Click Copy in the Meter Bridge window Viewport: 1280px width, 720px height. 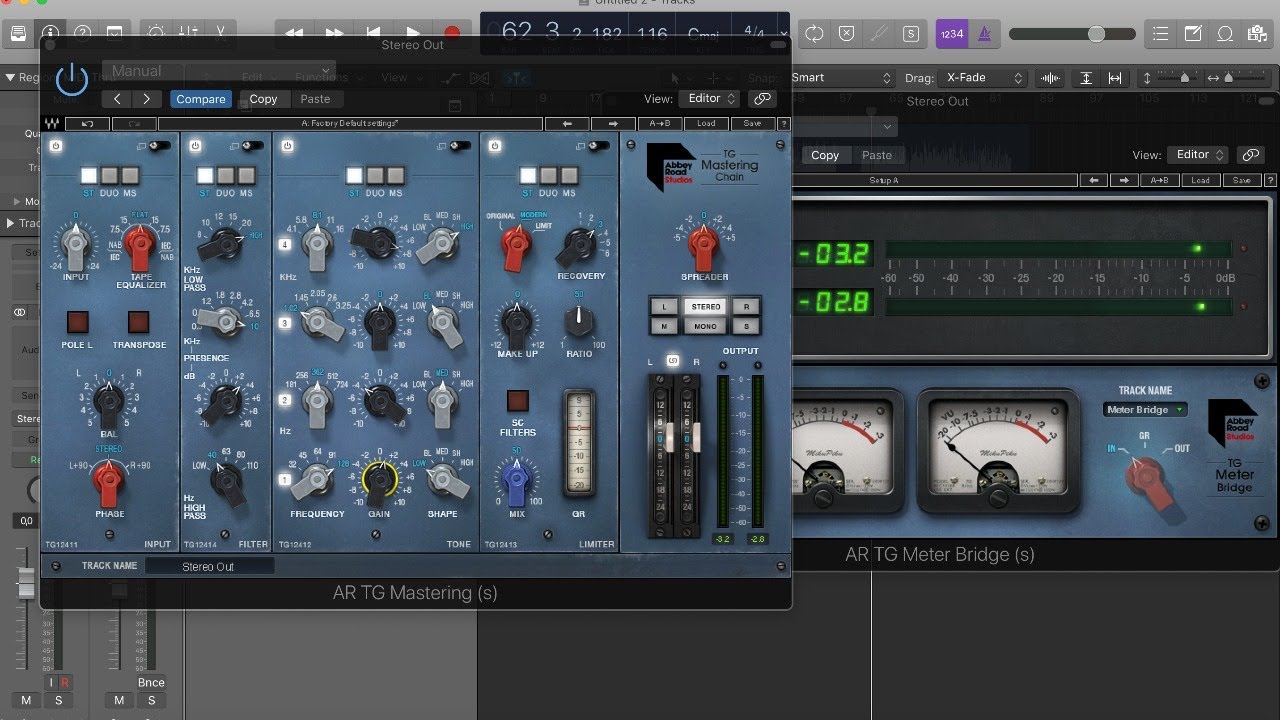[825, 155]
